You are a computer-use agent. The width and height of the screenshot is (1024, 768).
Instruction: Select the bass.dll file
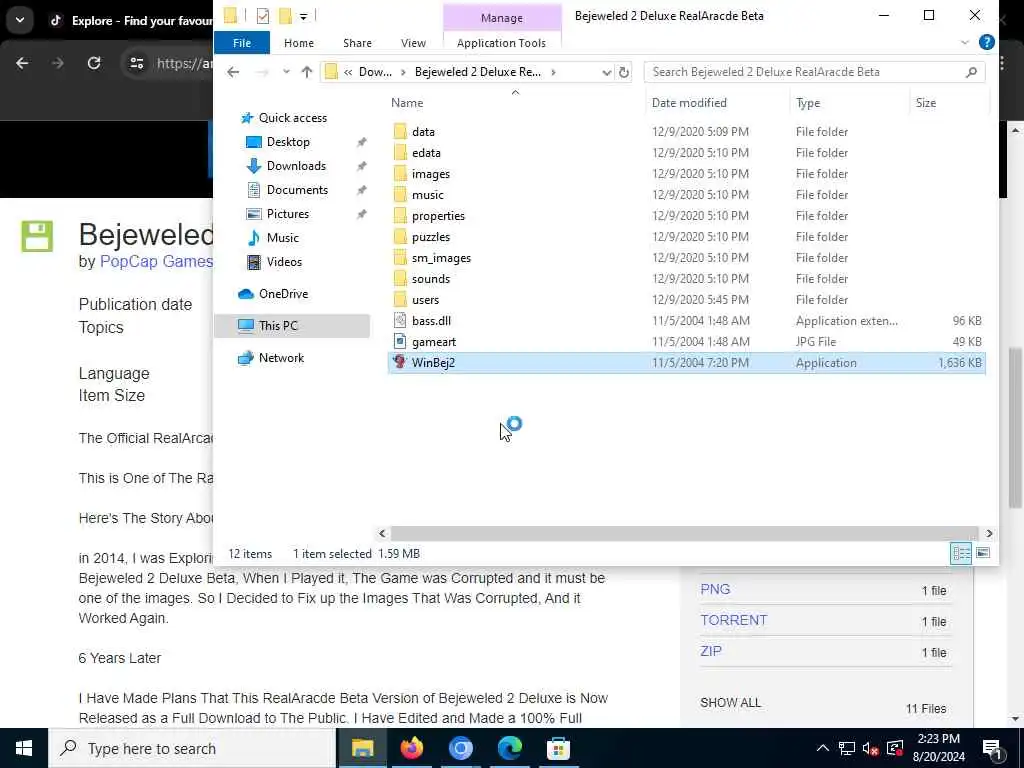tap(431, 321)
